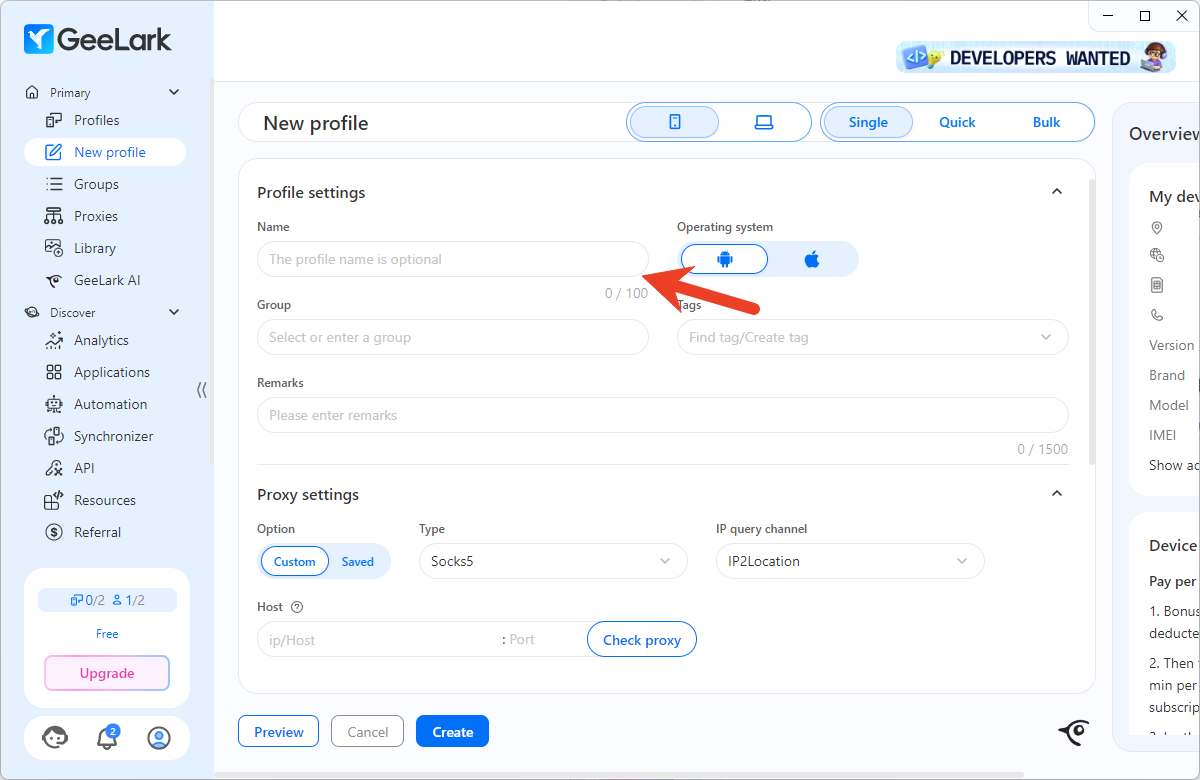Collapse the sidebar with double-chevron icon

pos(202,389)
